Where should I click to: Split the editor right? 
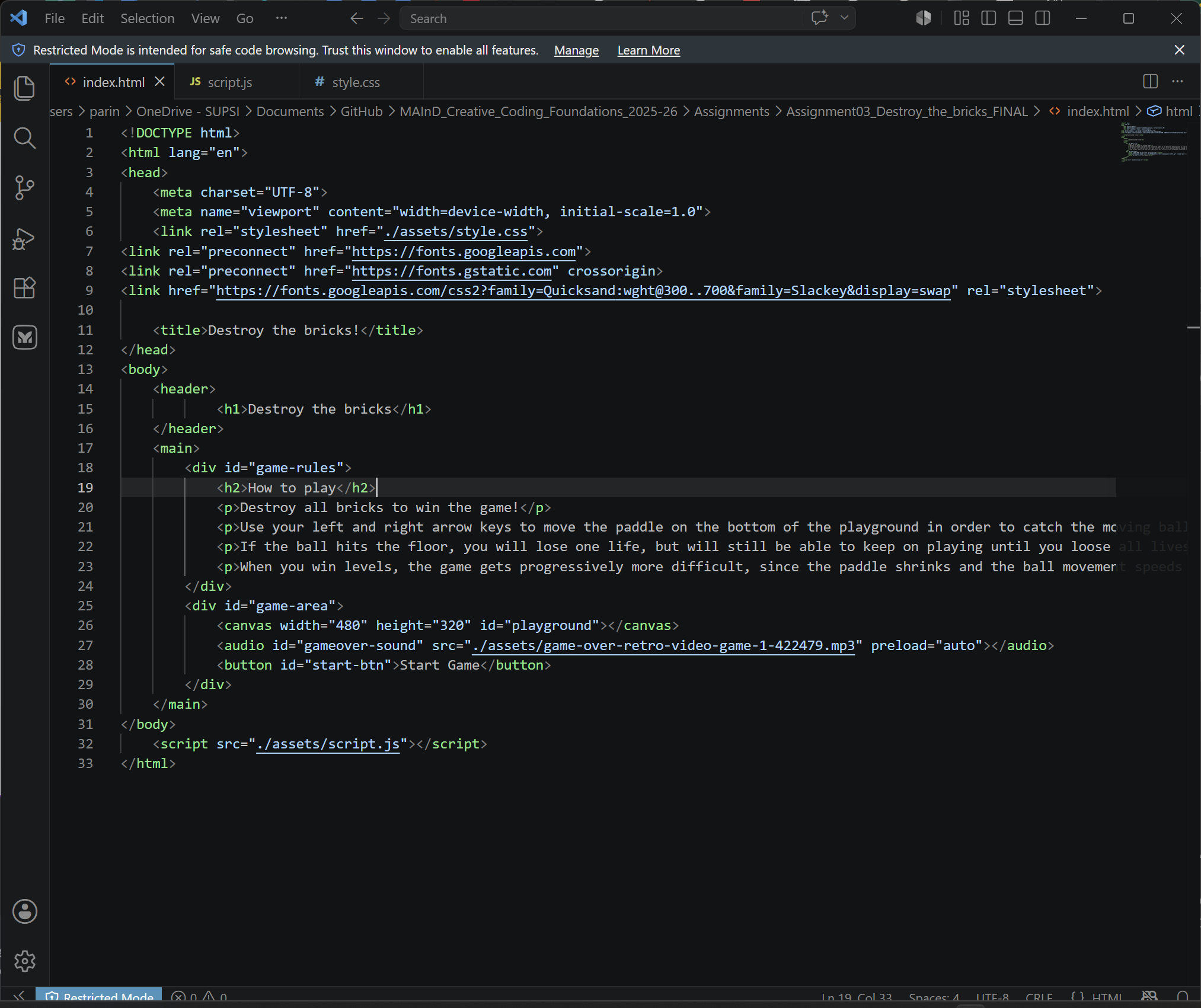(1150, 81)
